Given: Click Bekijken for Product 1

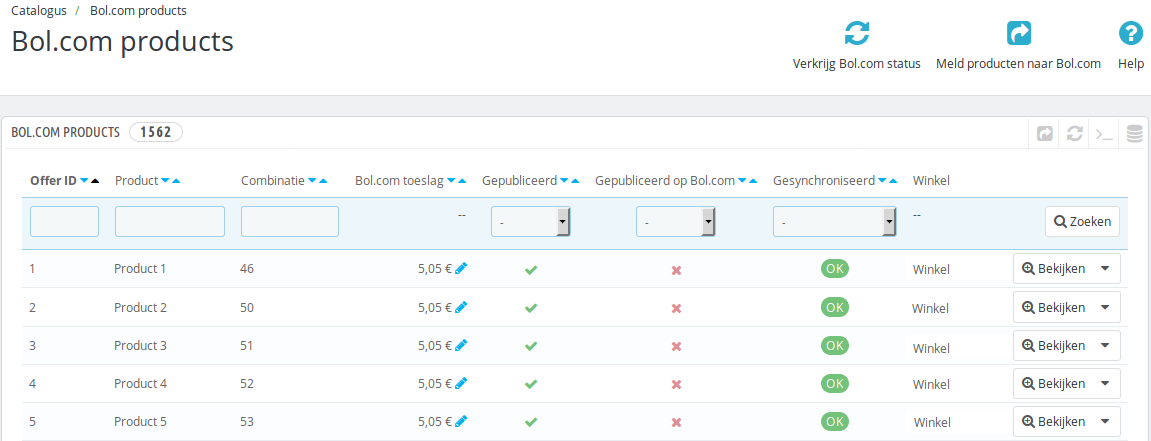Looking at the screenshot, I should click(1055, 269).
